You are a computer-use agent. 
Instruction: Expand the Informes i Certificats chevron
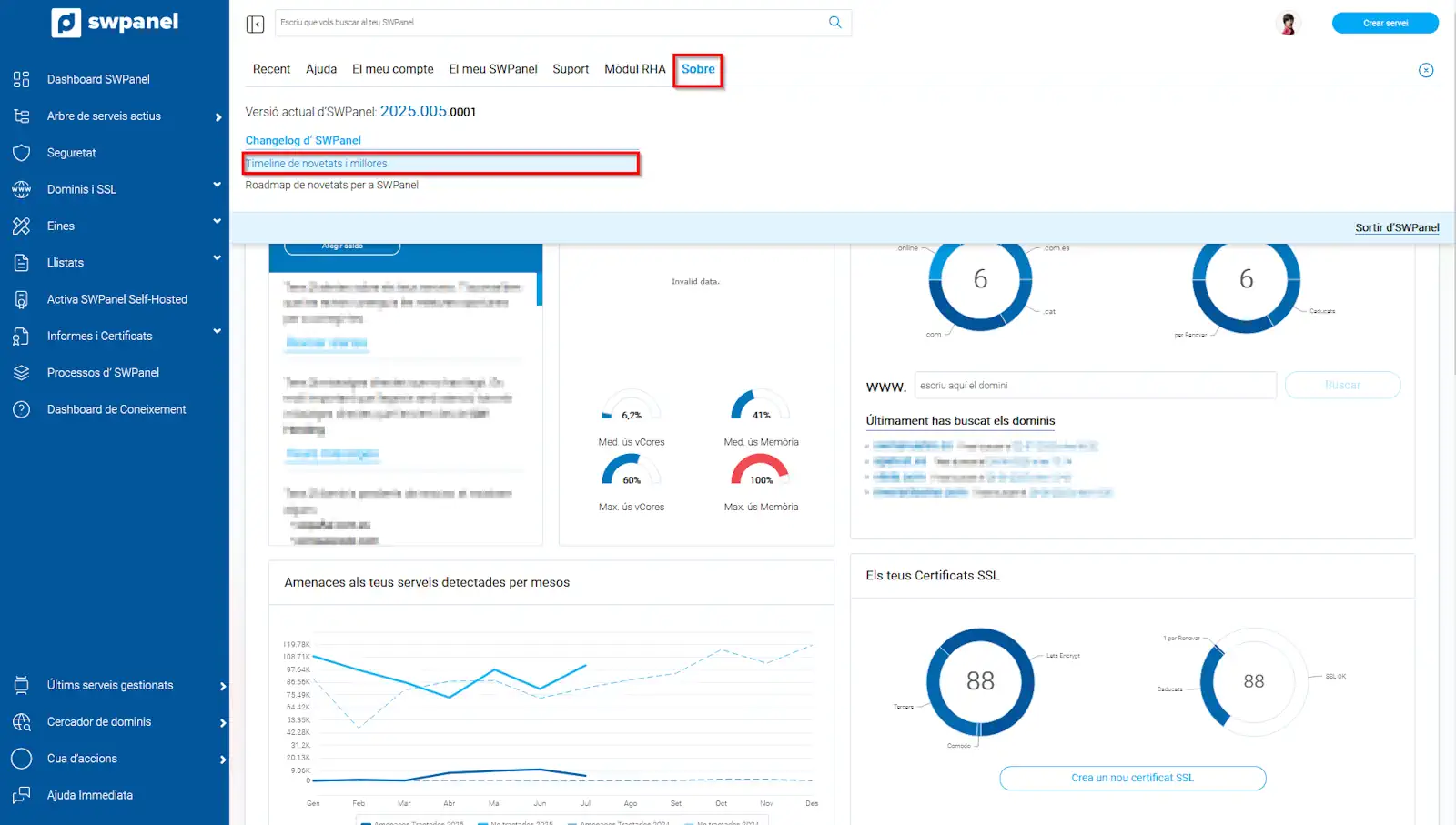point(217,331)
